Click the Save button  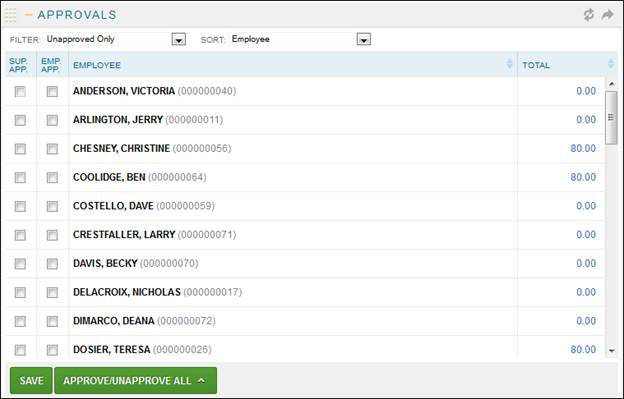pyautogui.click(x=31, y=380)
